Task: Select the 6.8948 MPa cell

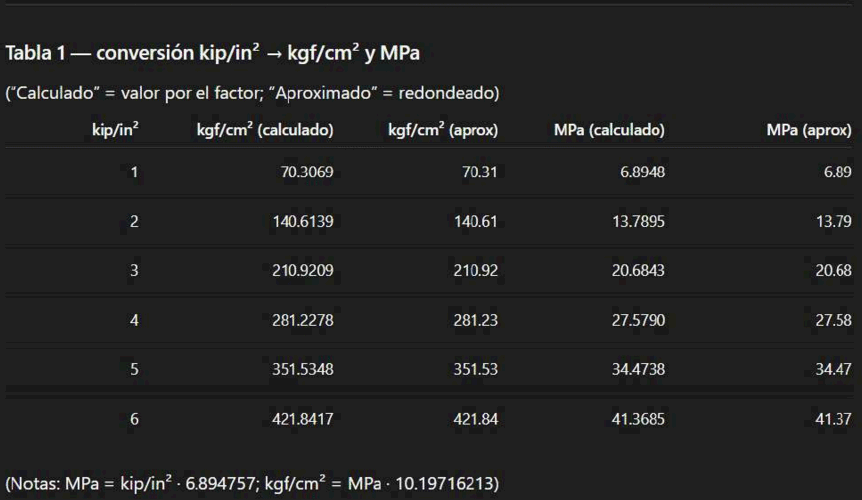Action: [x=643, y=172]
